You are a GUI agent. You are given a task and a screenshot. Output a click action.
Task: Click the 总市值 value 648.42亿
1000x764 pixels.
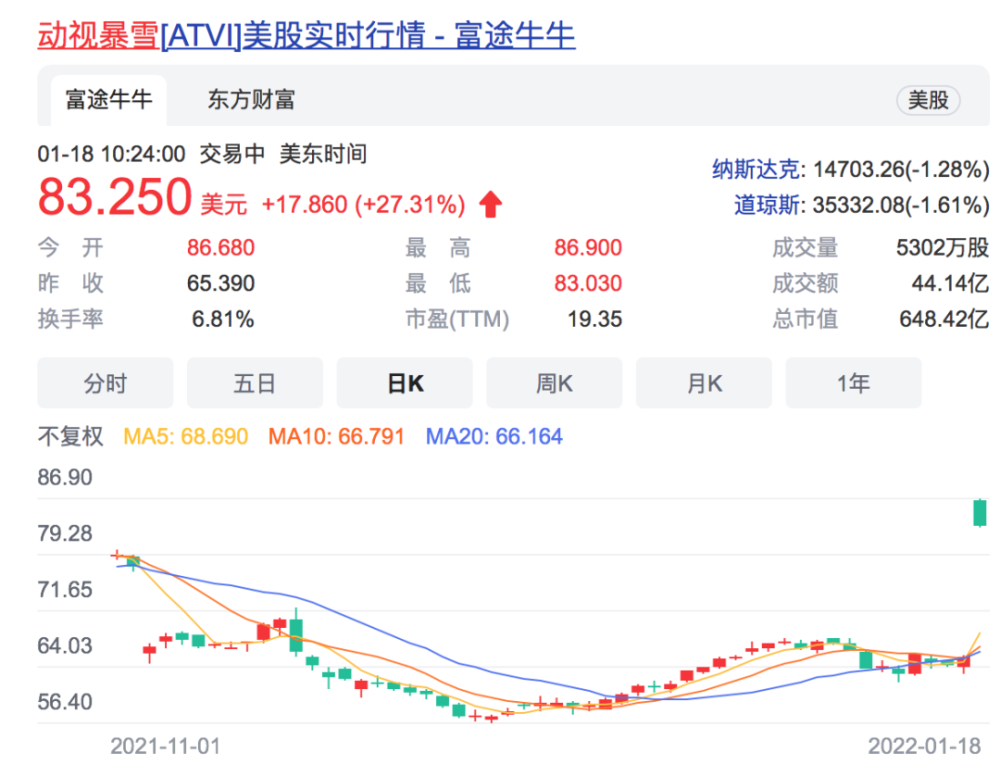tap(944, 319)
